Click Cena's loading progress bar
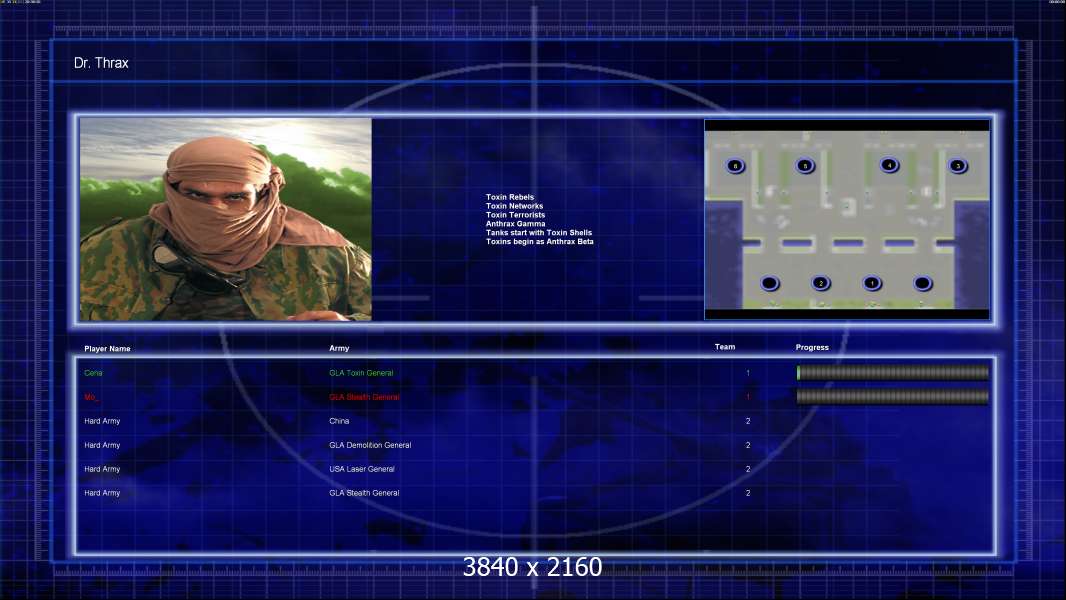 (x=893, y=372)
